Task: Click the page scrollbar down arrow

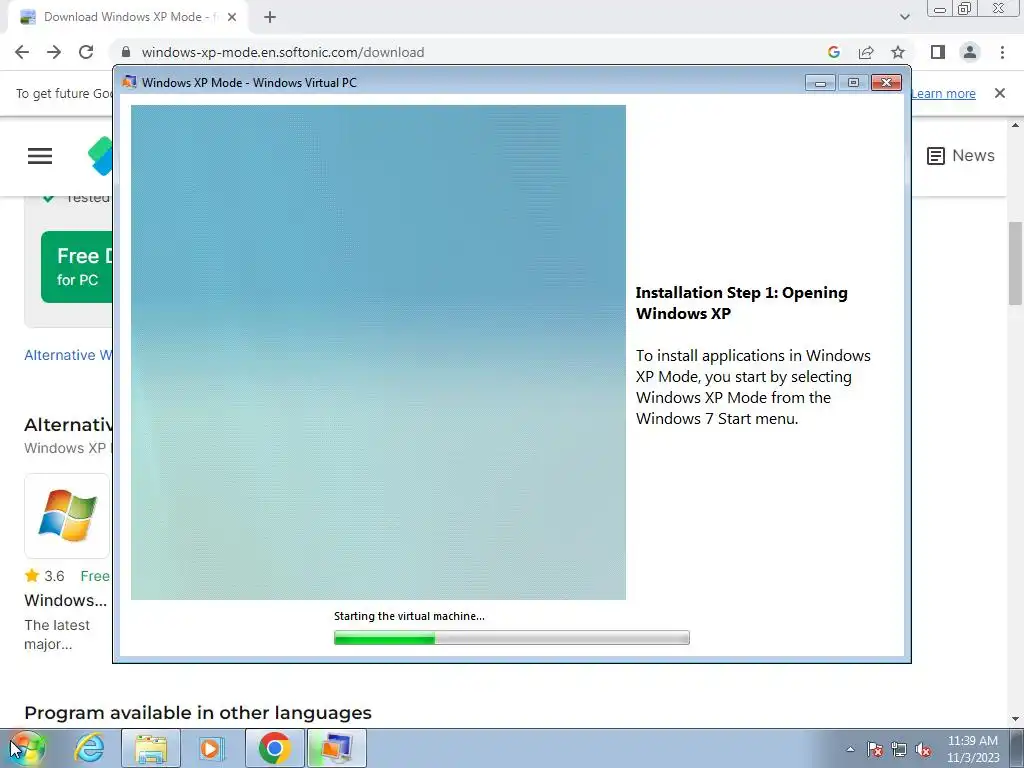Action: pos(1016,719)
